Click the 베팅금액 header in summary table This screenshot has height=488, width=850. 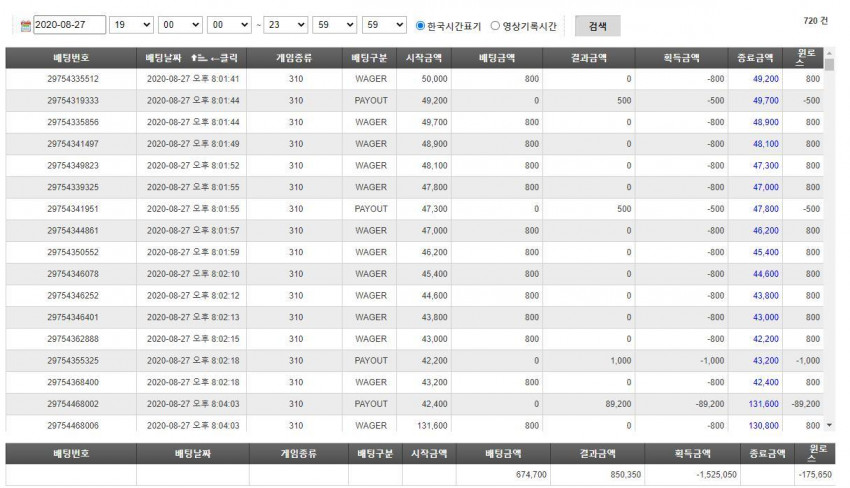click(x=503, y=453)
